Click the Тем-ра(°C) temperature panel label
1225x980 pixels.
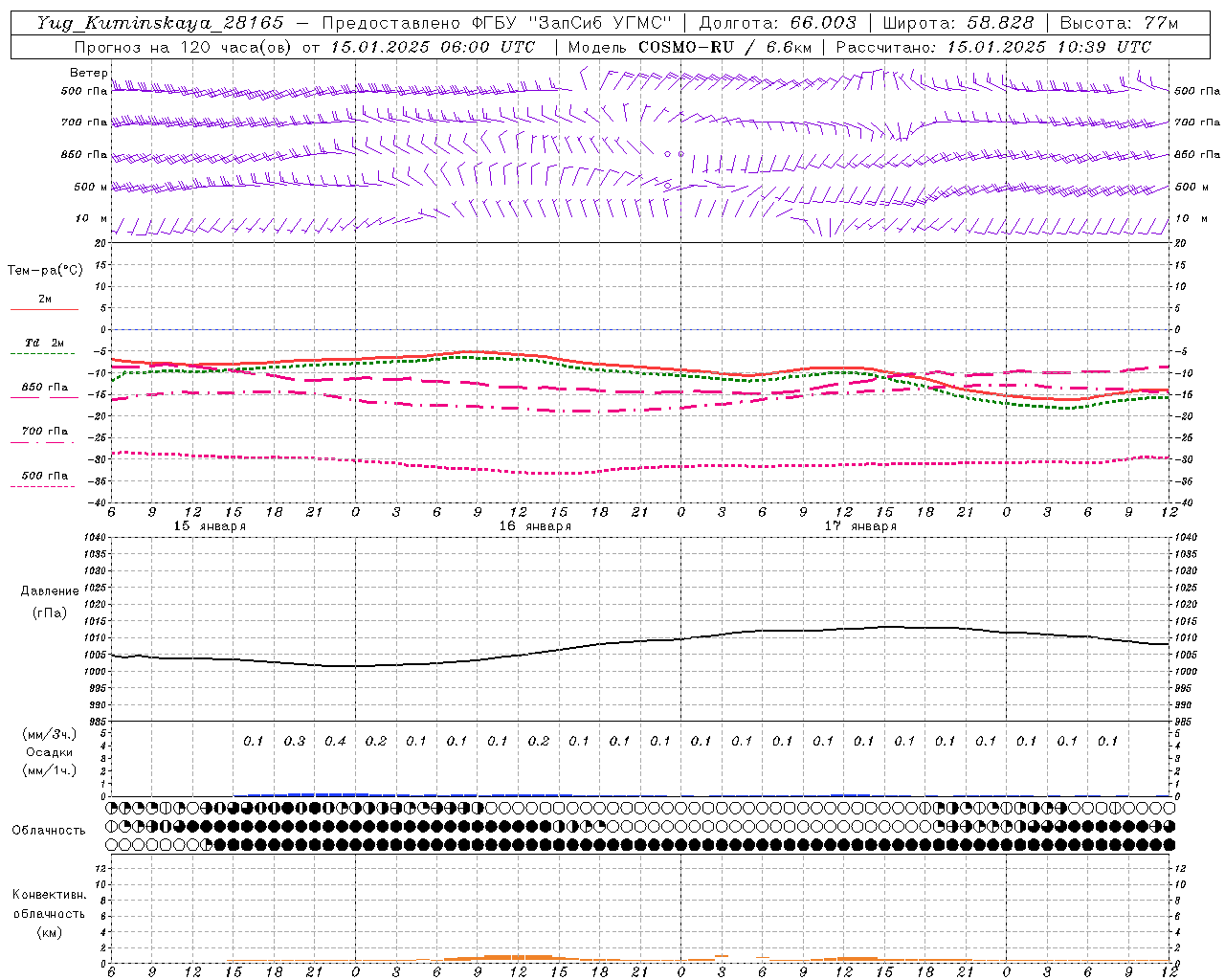[x=45, y=271]
